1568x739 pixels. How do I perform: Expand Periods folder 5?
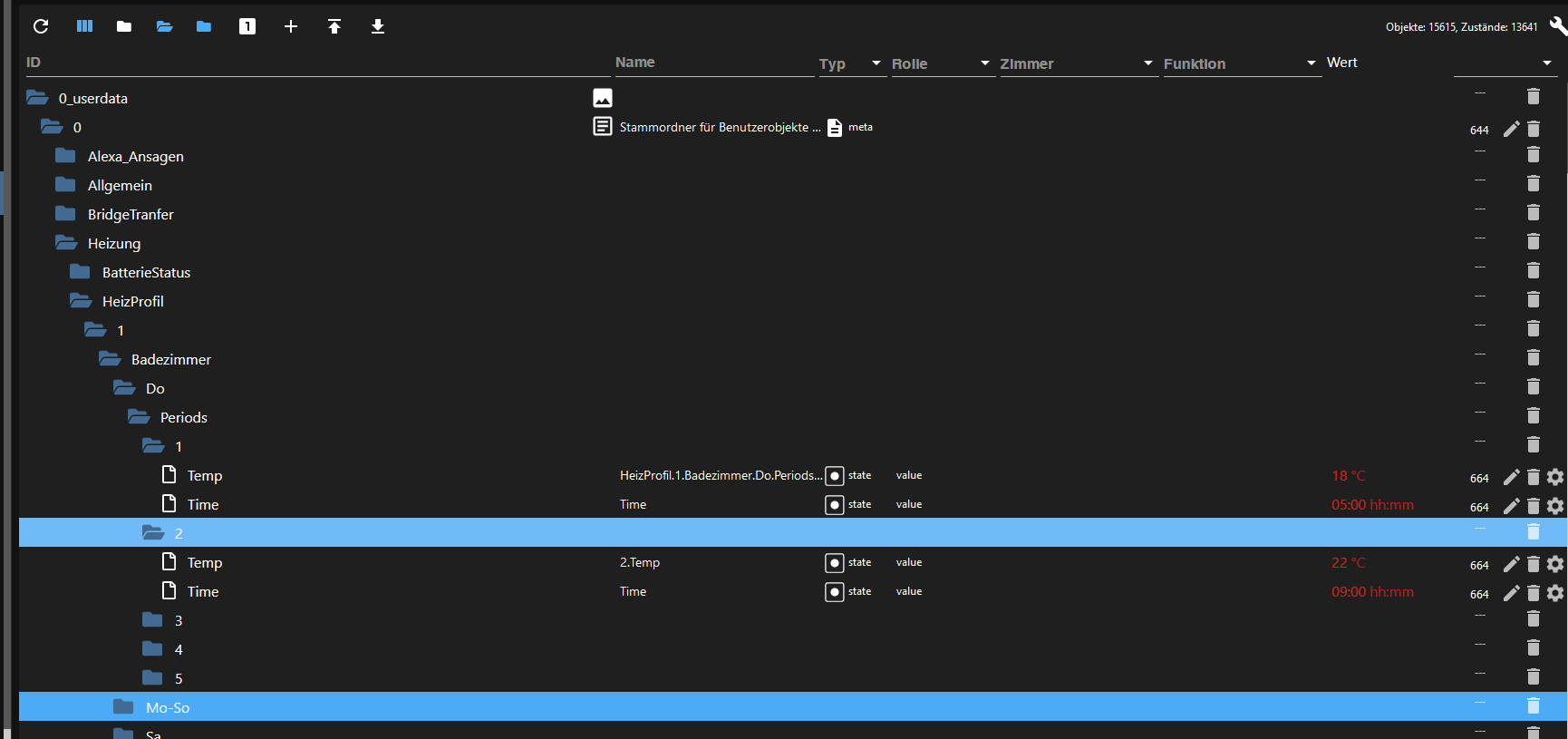coord(153,678)
